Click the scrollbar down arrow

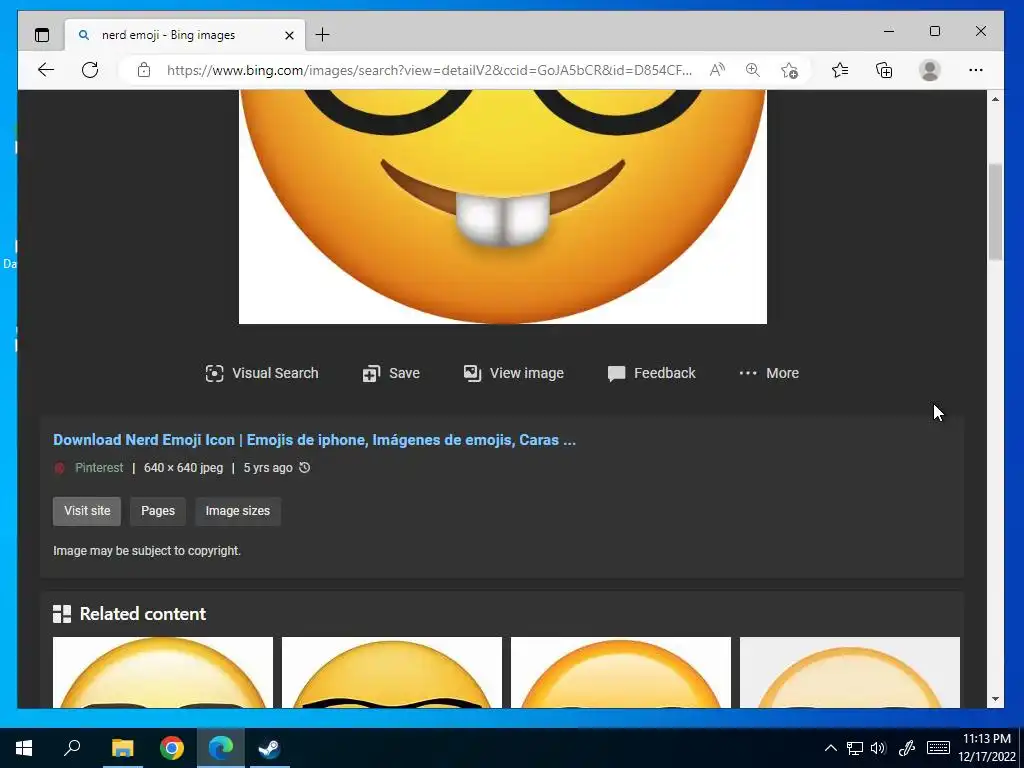point(995,699)
